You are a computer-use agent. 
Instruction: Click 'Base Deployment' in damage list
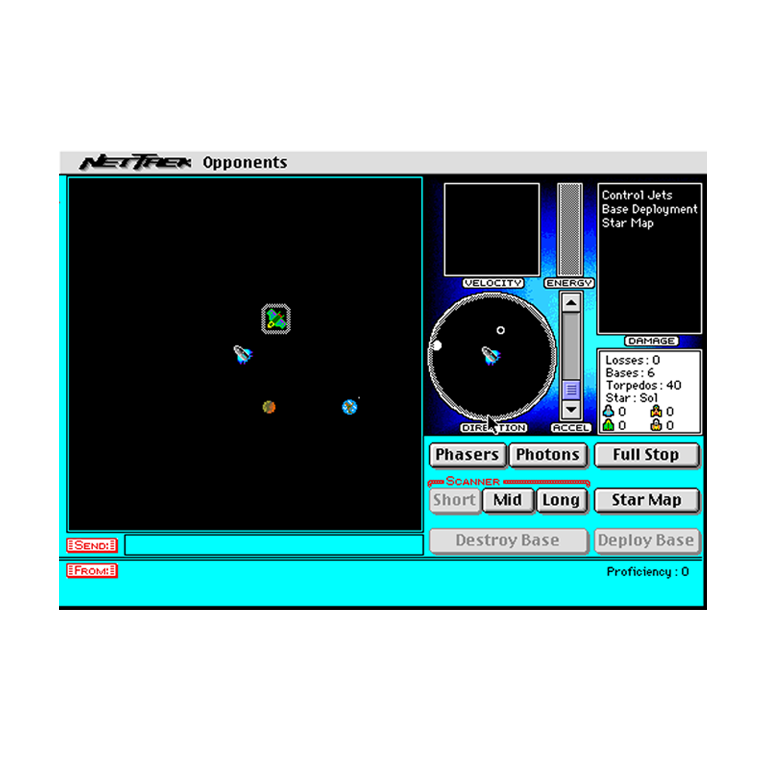(649, 209)
